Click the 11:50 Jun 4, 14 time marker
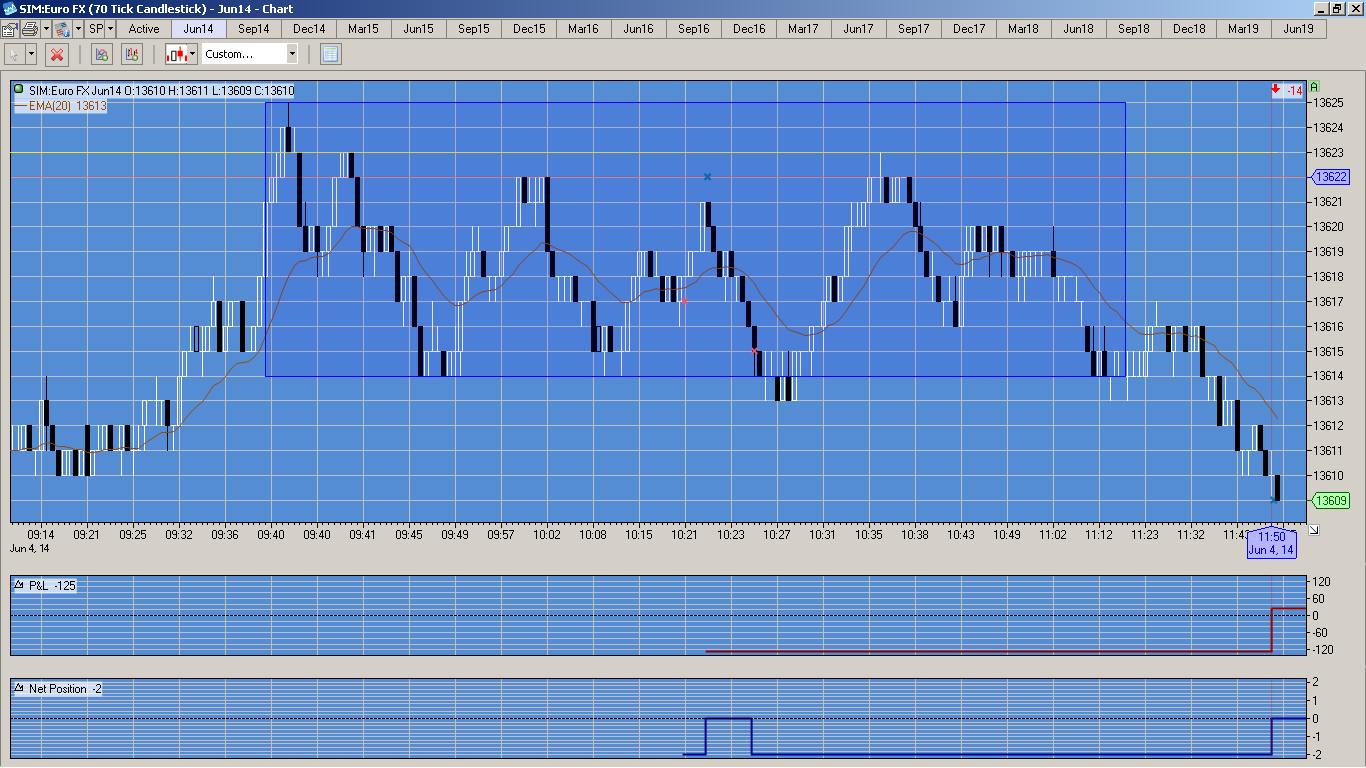Screen dimensions: 1366x768 pos(1271,543)
